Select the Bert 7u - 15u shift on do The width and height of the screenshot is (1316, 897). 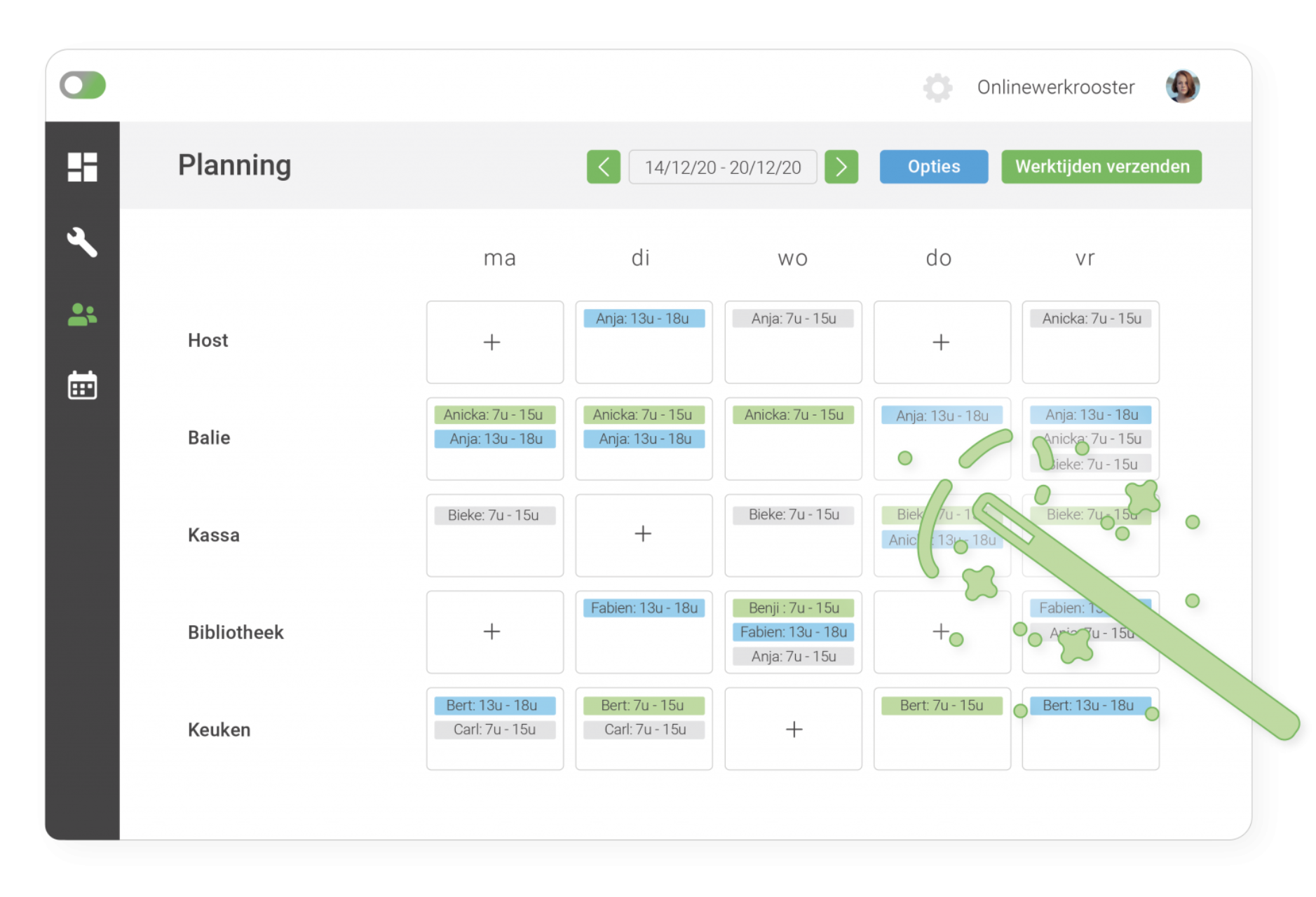(x=942, y=706)
